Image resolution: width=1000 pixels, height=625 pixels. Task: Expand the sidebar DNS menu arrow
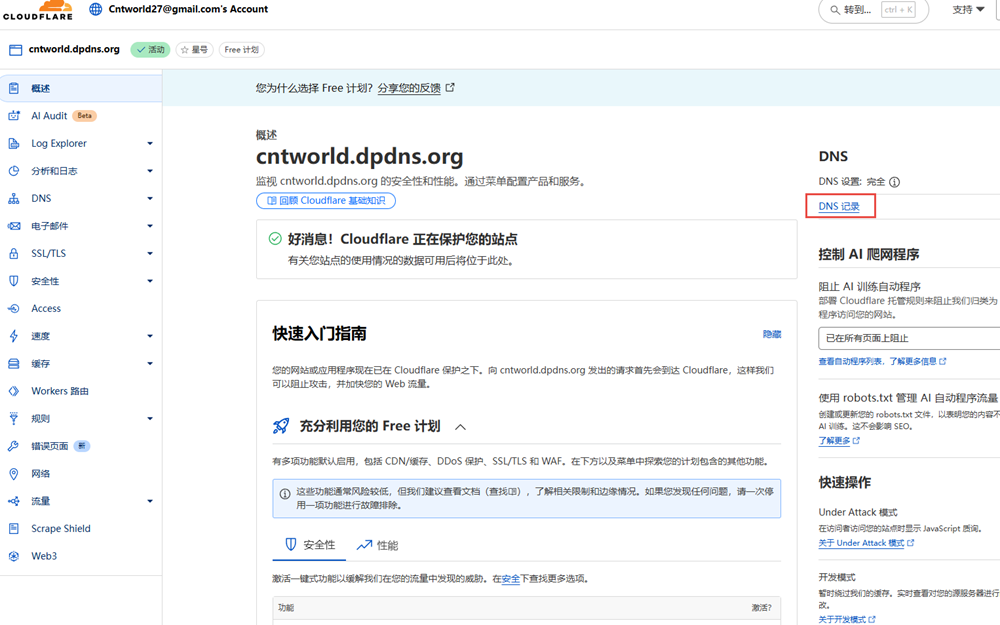(150, 198)
